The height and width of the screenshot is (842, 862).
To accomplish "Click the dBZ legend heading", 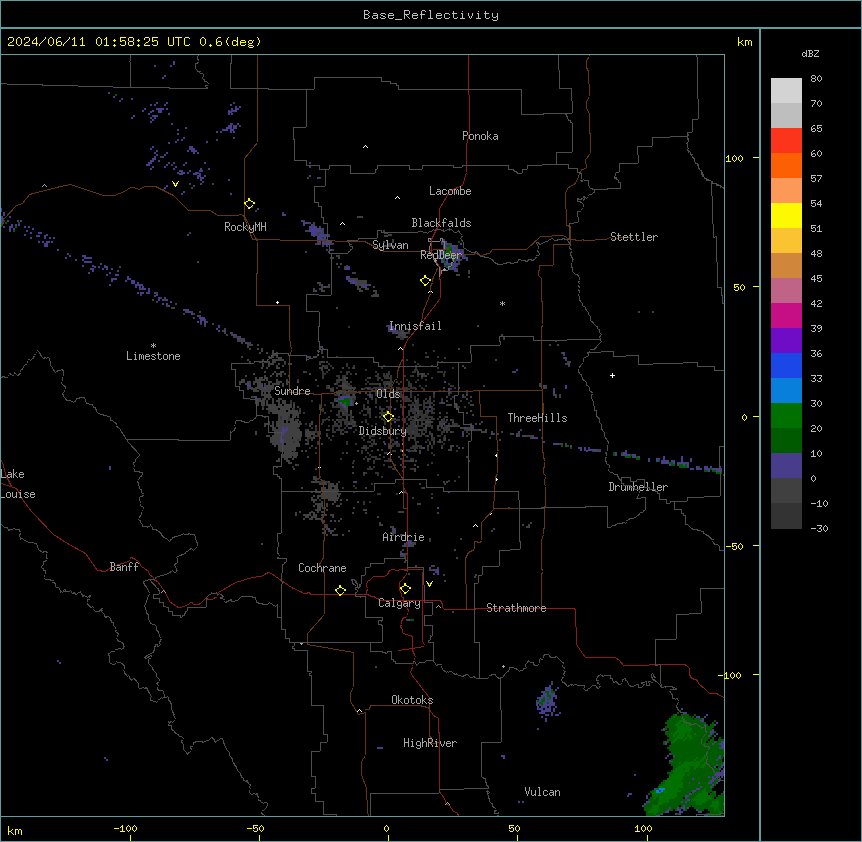I will pyautogui.click(x=810, y=54).
